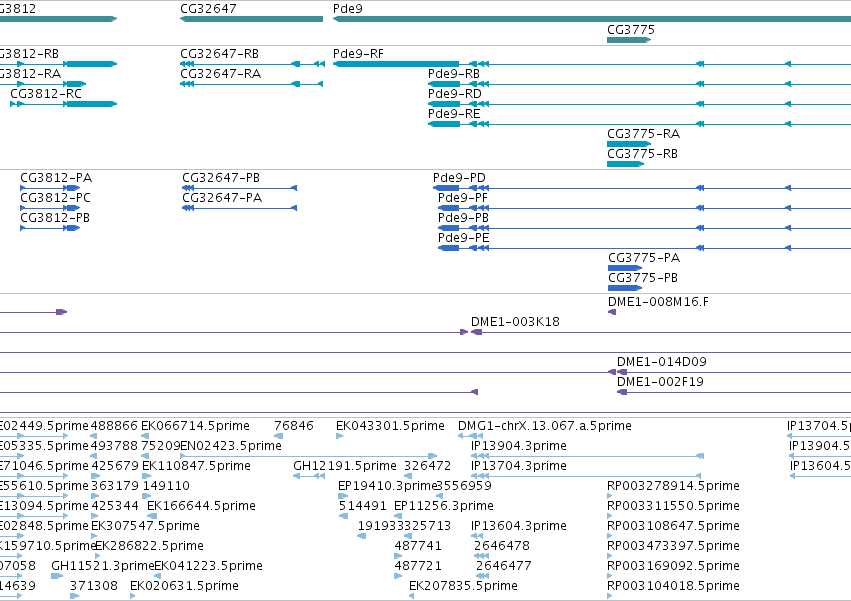Select Pde9-PB protein label
The image size is (851, 601).
click(x=463, y=218)
